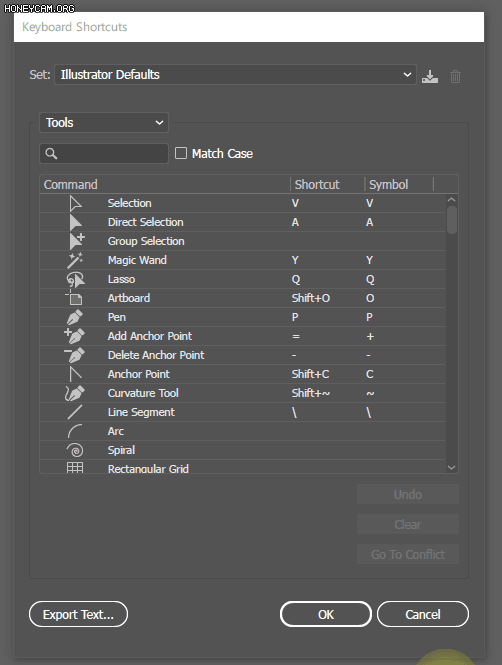The width and height of the screenshot is (502, 665).
Task: Select the Lasso tool icon
Action: pyautogui.click(x=75, y=279)
